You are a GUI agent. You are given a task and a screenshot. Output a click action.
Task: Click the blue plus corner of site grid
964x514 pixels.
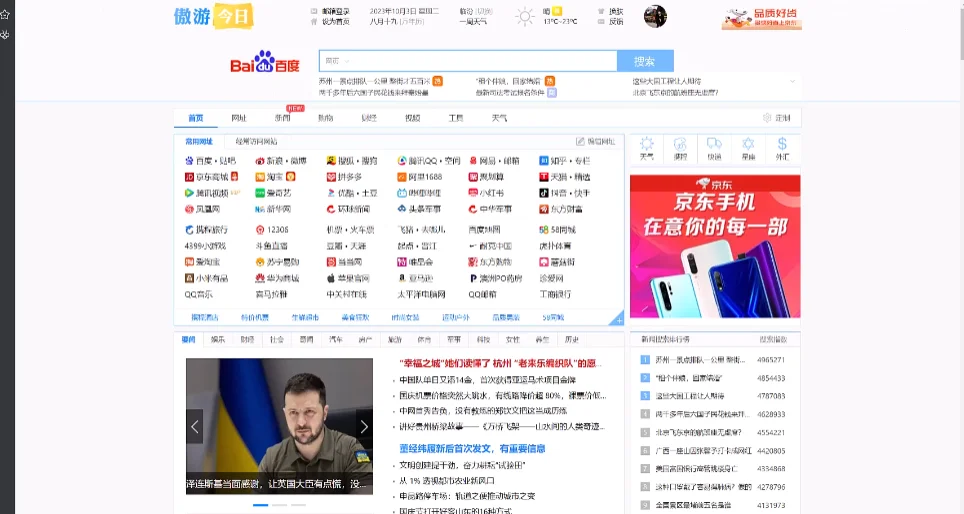pyautogui.click(x=618, y=319)
